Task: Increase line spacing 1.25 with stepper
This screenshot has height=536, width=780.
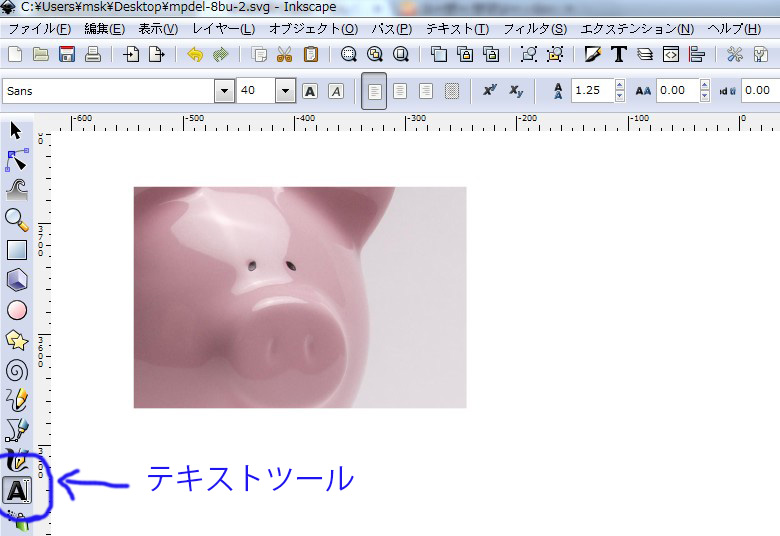Action: 620,86
